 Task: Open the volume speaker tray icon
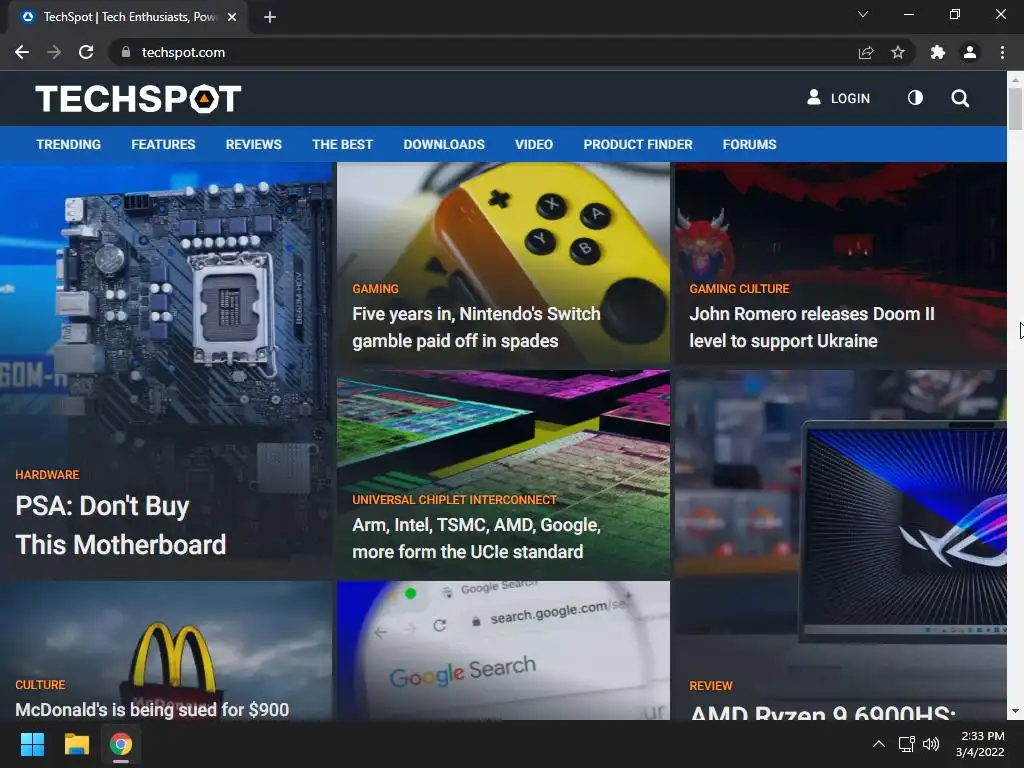point(931,744)
